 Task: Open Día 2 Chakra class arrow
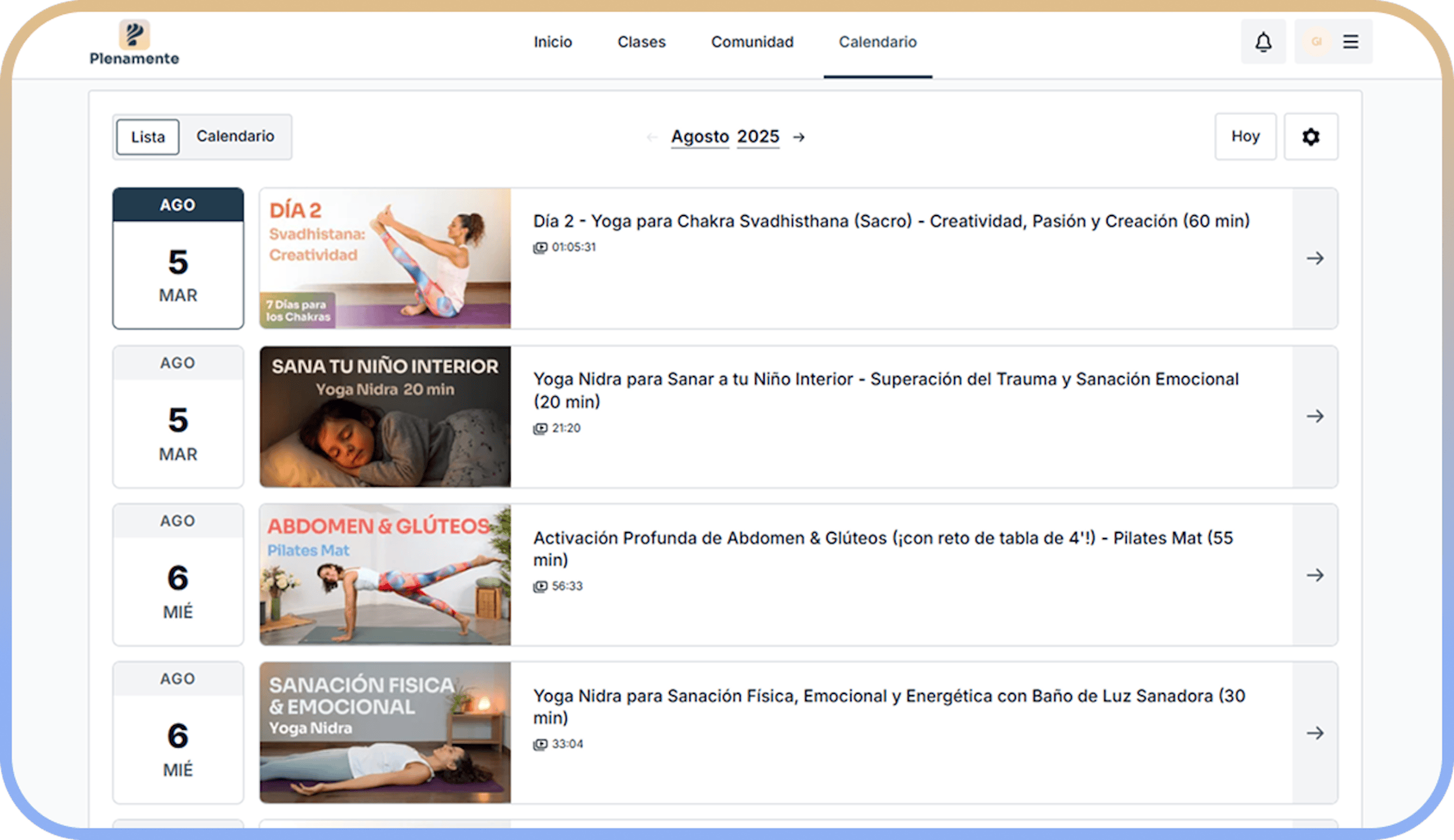tap(1315, 258)
